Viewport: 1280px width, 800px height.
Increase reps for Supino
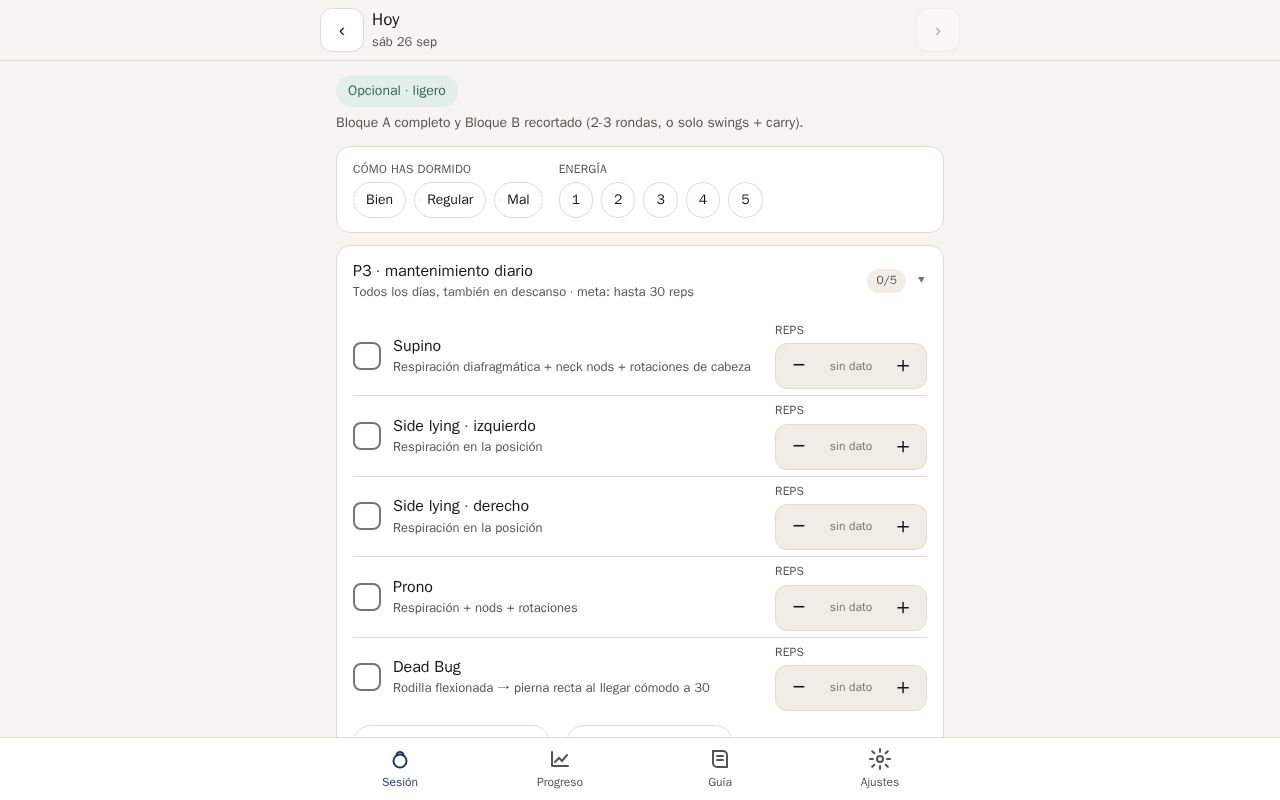[x=903, y=366]
